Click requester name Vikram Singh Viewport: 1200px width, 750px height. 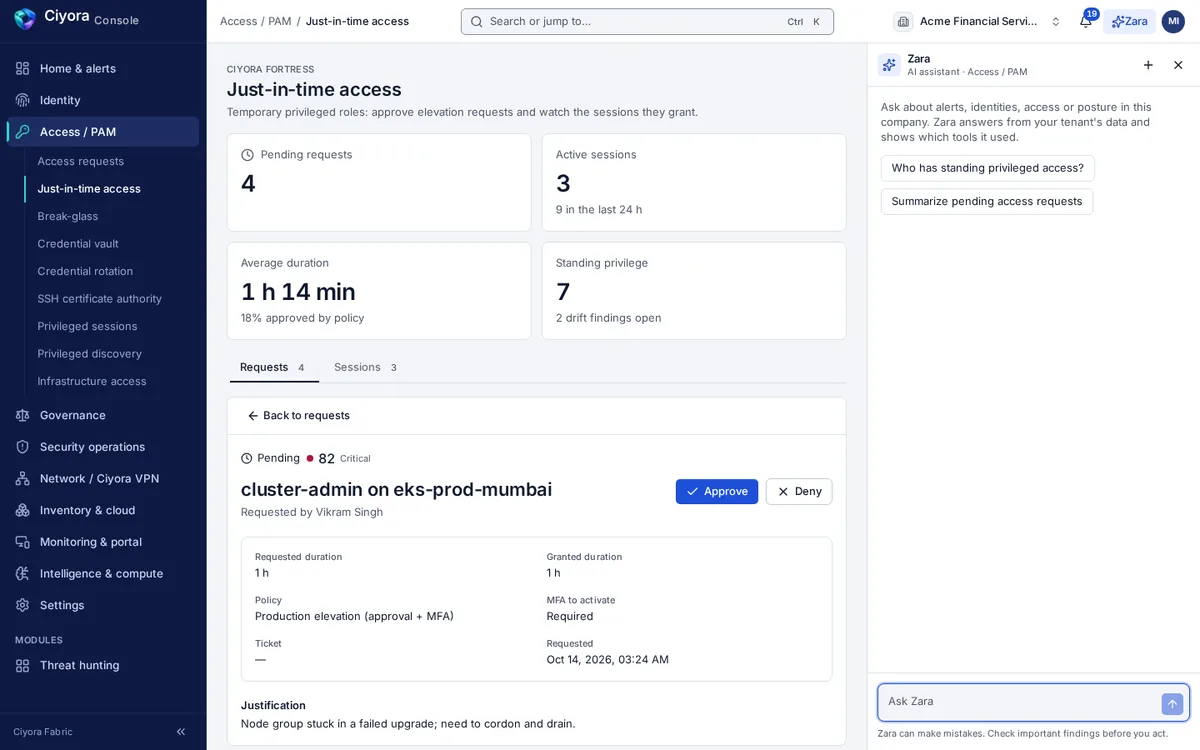coord(349,512)
